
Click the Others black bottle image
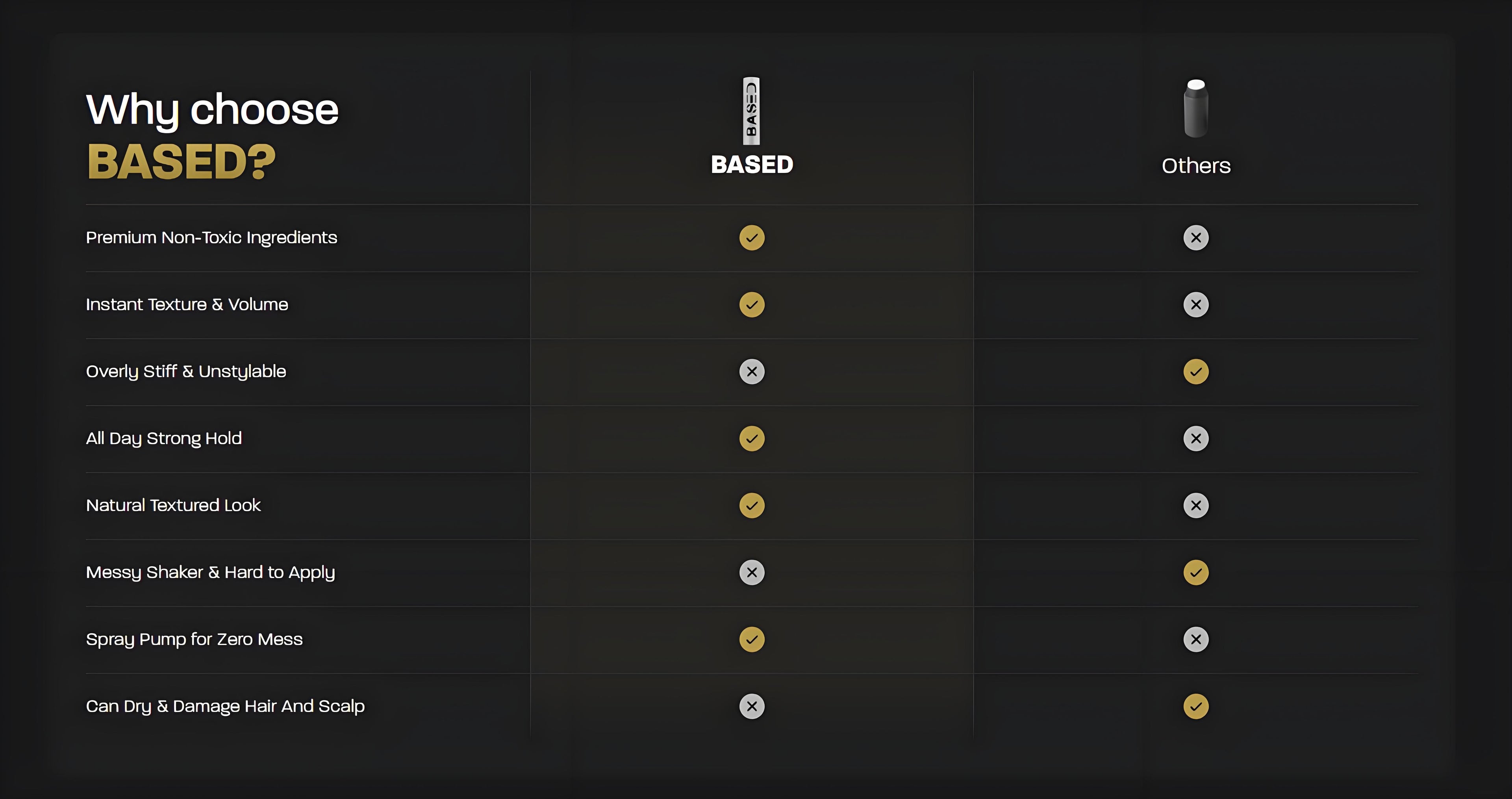tap(1196, 109)
